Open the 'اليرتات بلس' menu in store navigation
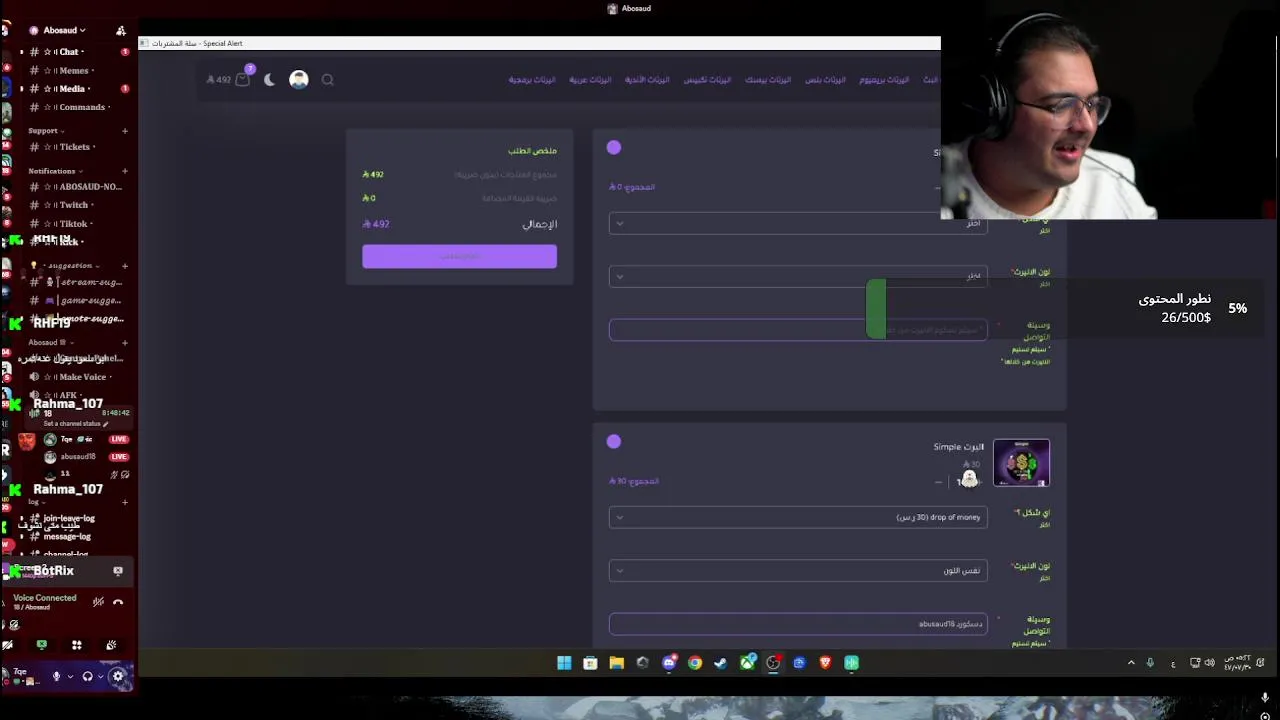1280x720 pixels. tap(825, 79)
